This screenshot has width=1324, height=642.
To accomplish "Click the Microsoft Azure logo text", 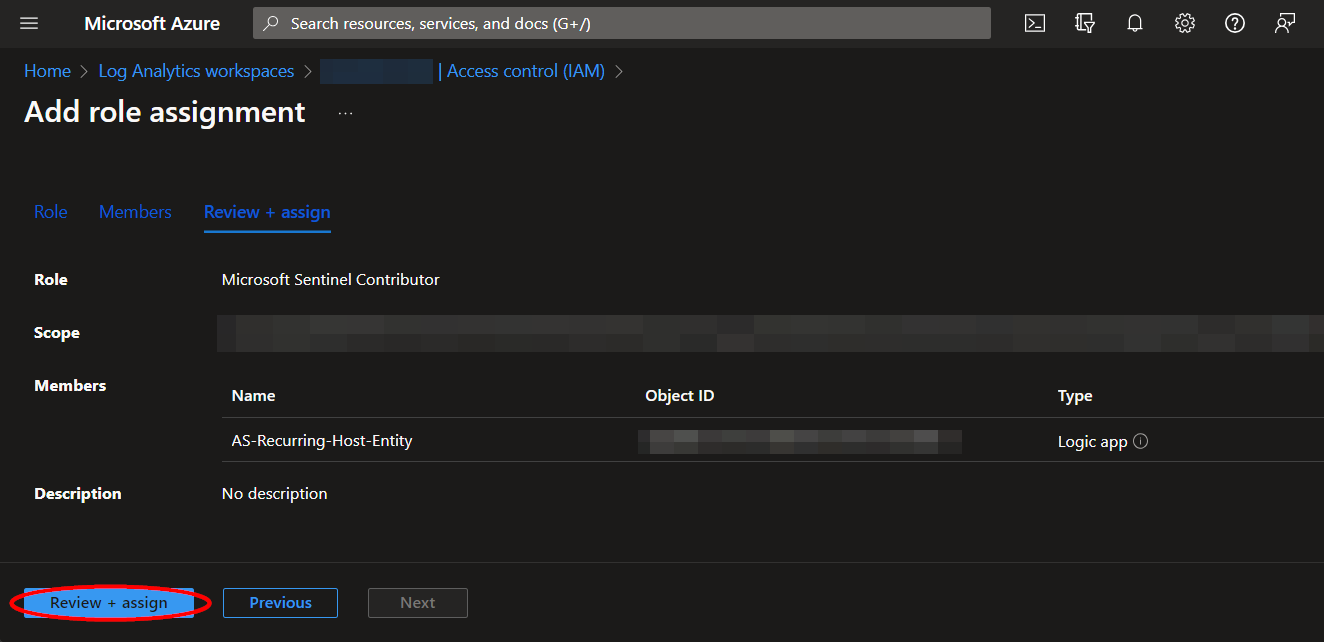I will tap(152, 23).
